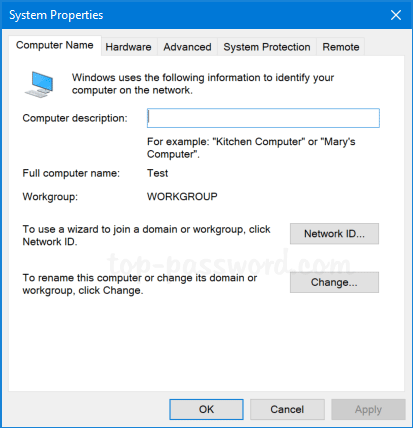This screenshot has width=413, height=428.
Task: Close the System Properties dialog
Action: tap(396, 15)
